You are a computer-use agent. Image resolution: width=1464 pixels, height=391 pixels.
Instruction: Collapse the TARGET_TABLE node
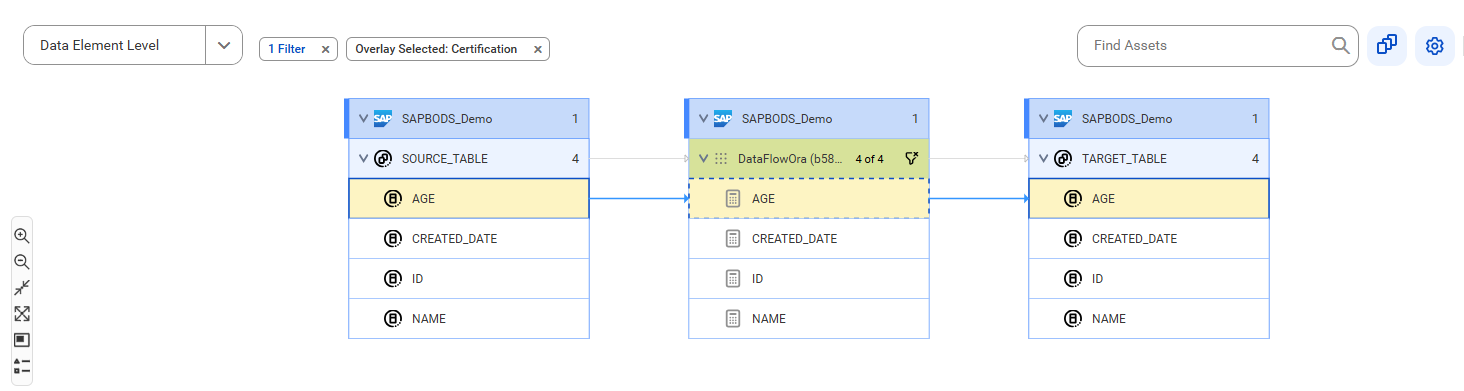click(1044, 158)
